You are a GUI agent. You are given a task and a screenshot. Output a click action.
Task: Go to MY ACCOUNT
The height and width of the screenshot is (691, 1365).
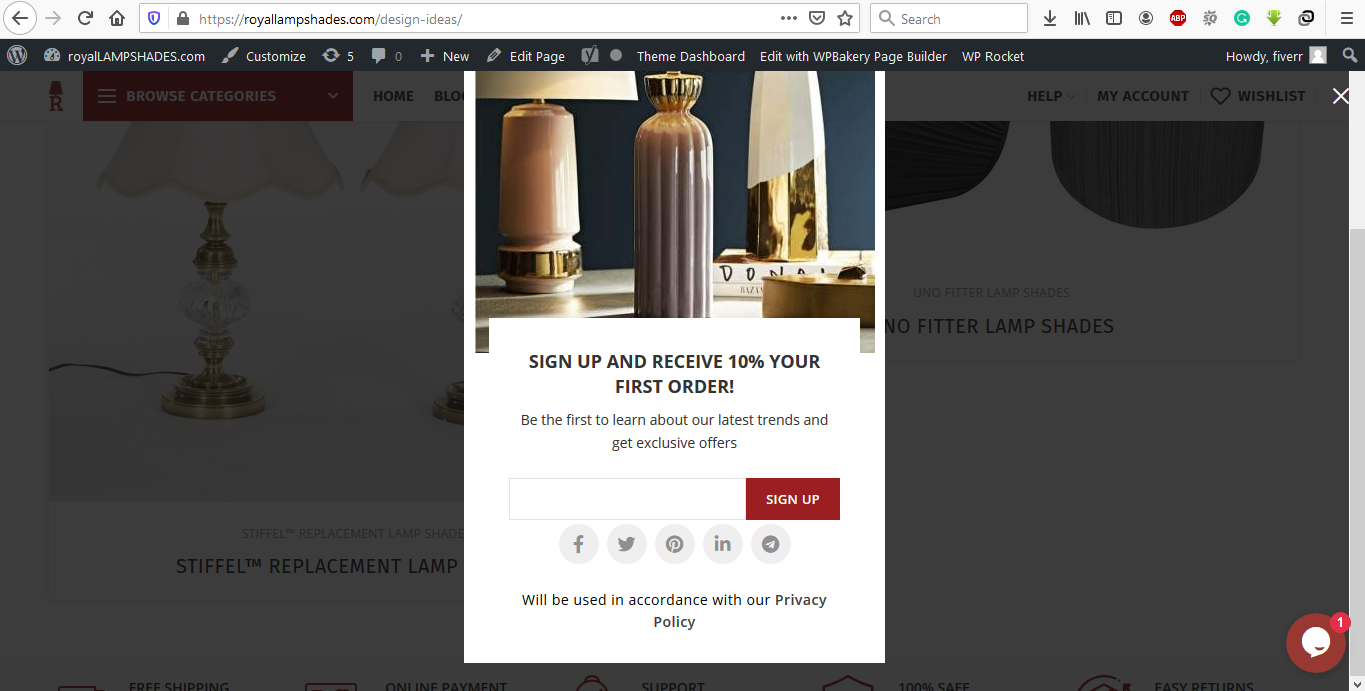pos(1143,96)
